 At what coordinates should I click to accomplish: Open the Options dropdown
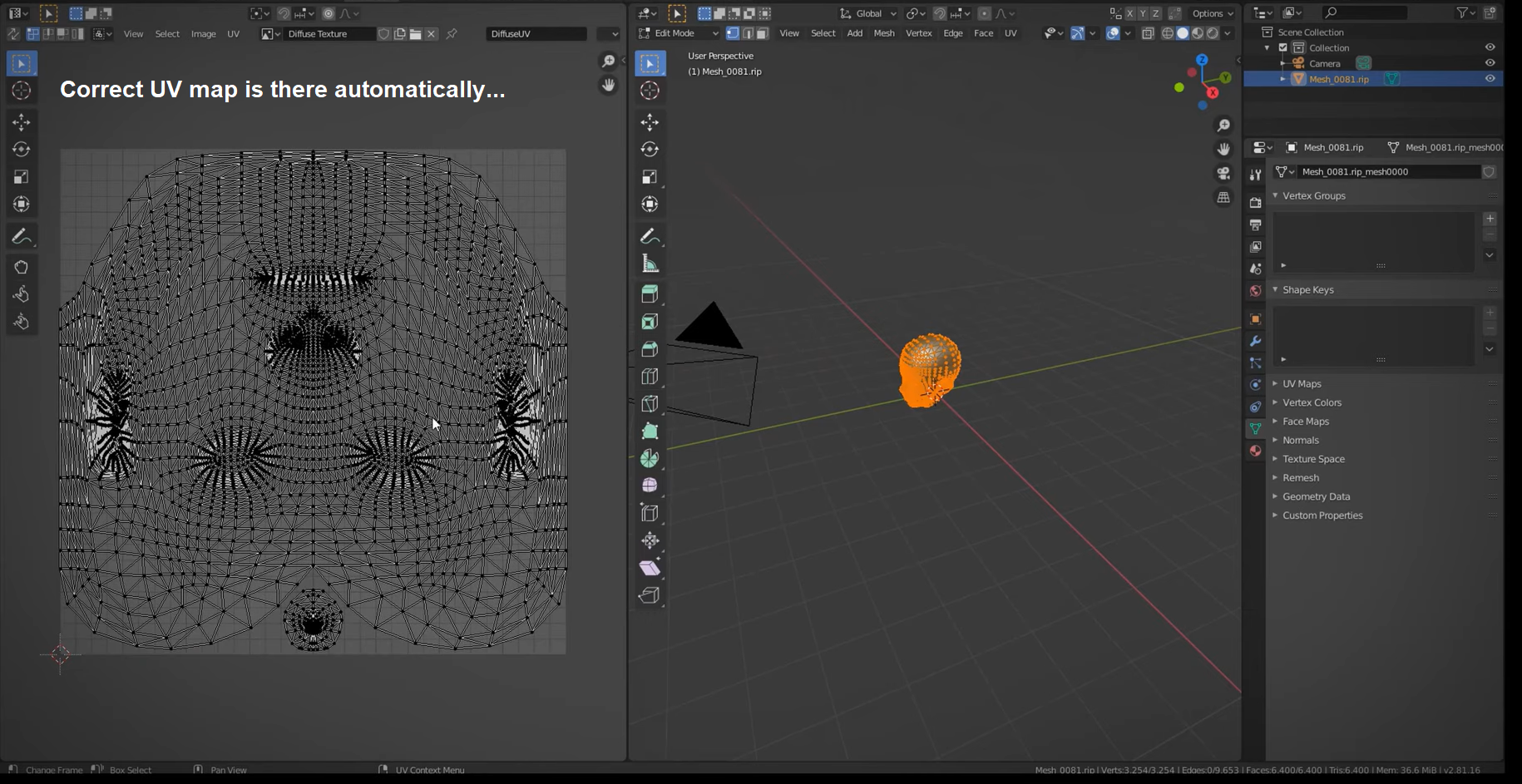tap(1213, 13)
